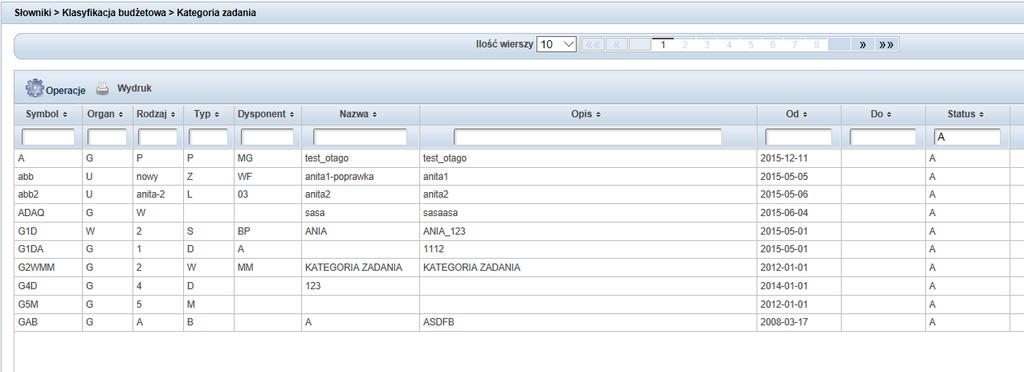Click the Wydruk label
Screen dimensions: 1024x372
tap(135, 88)
